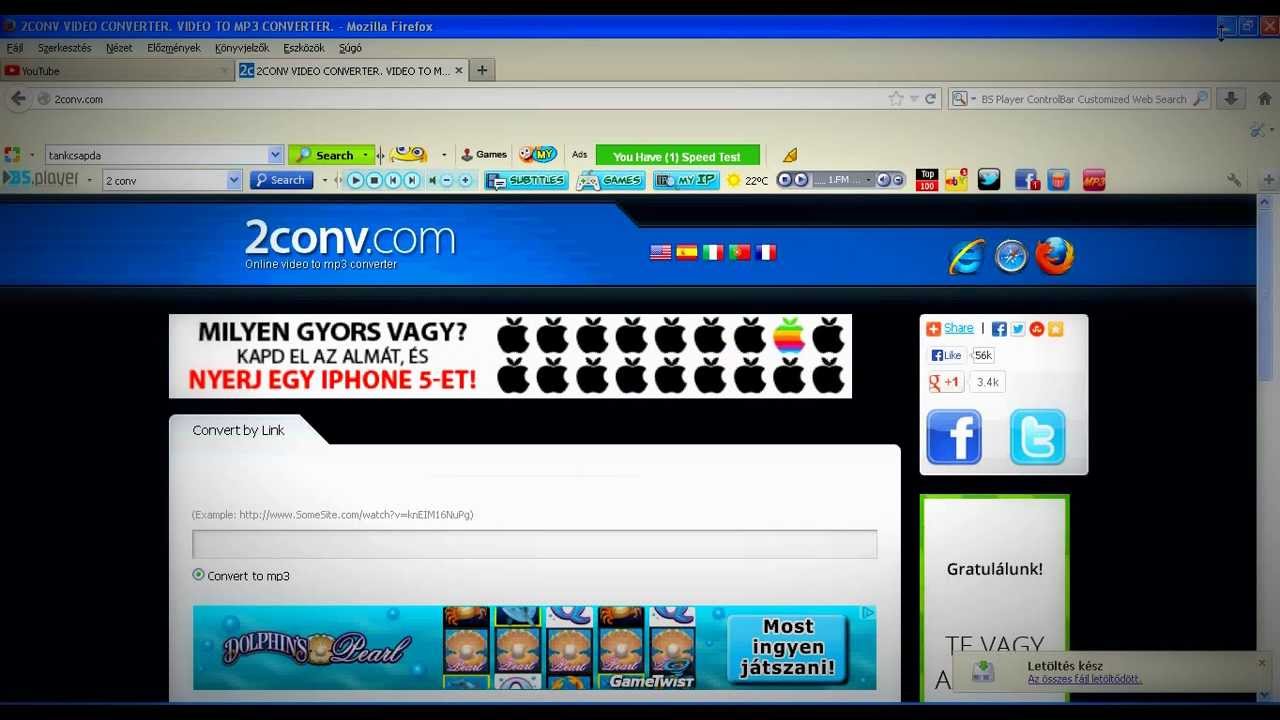The image size is (1280, 720).
Task: Open the Subtitles toolbar button
Action: pyautogui.click(x=526, y=180)
